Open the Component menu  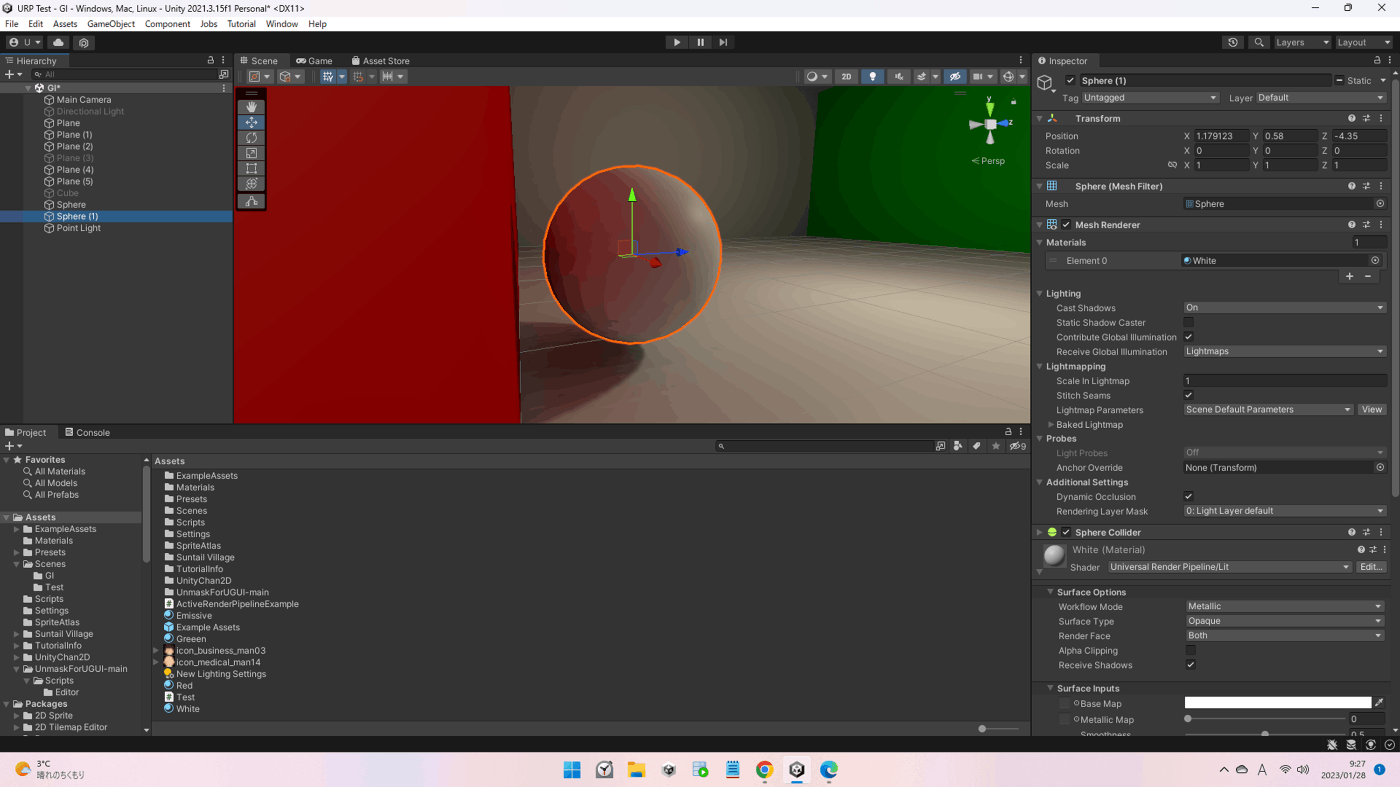click(x=167, y=24)
